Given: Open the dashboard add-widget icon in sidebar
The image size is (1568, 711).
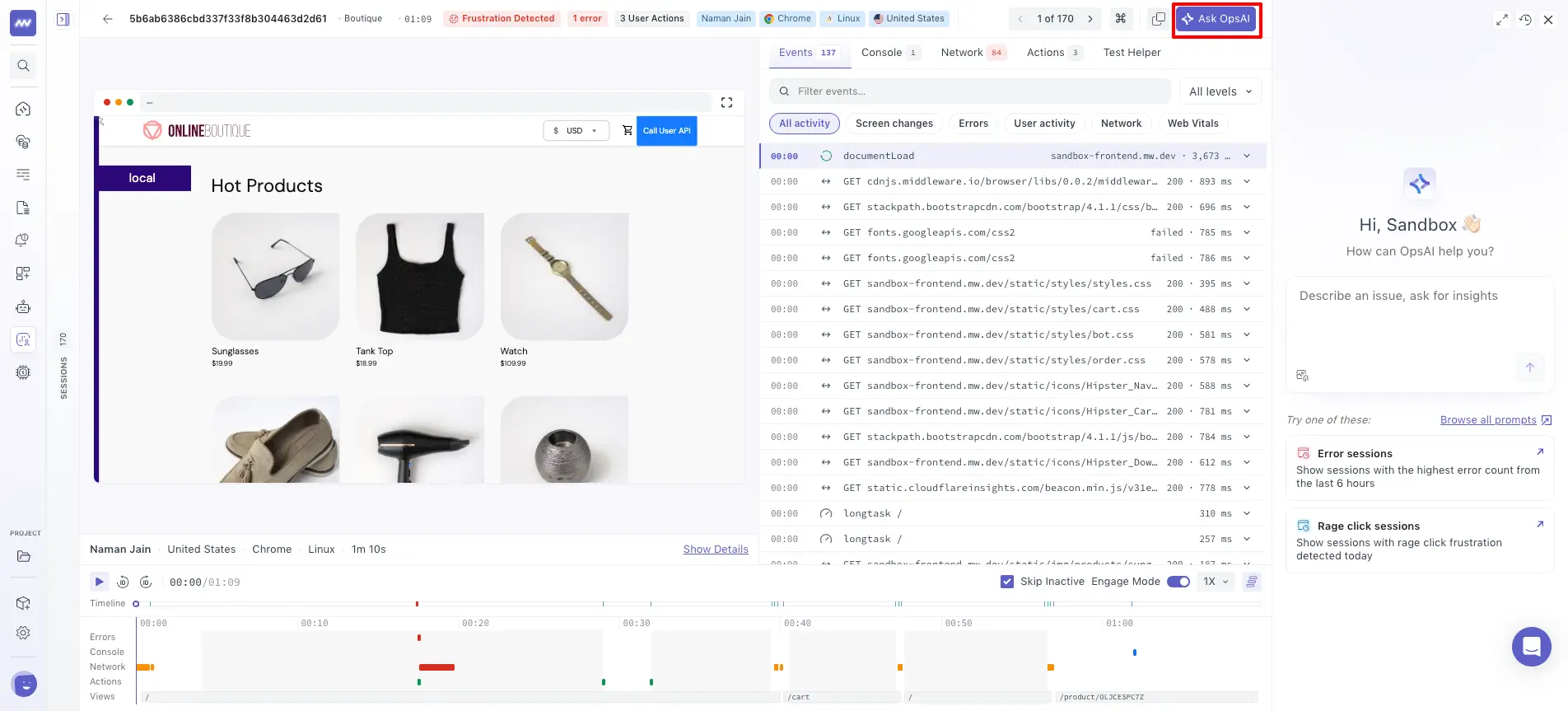Looking at the screenshot, I should pos(23,273).
